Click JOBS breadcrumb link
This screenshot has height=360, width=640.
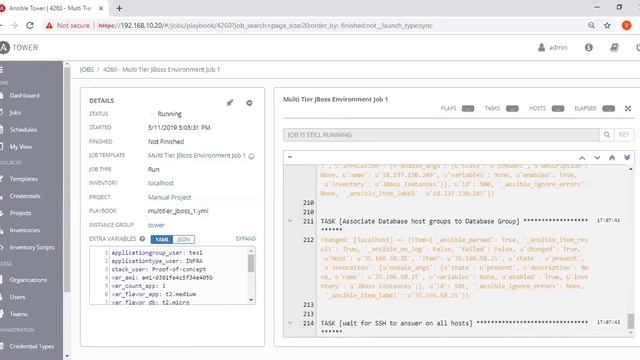(87, 70)
